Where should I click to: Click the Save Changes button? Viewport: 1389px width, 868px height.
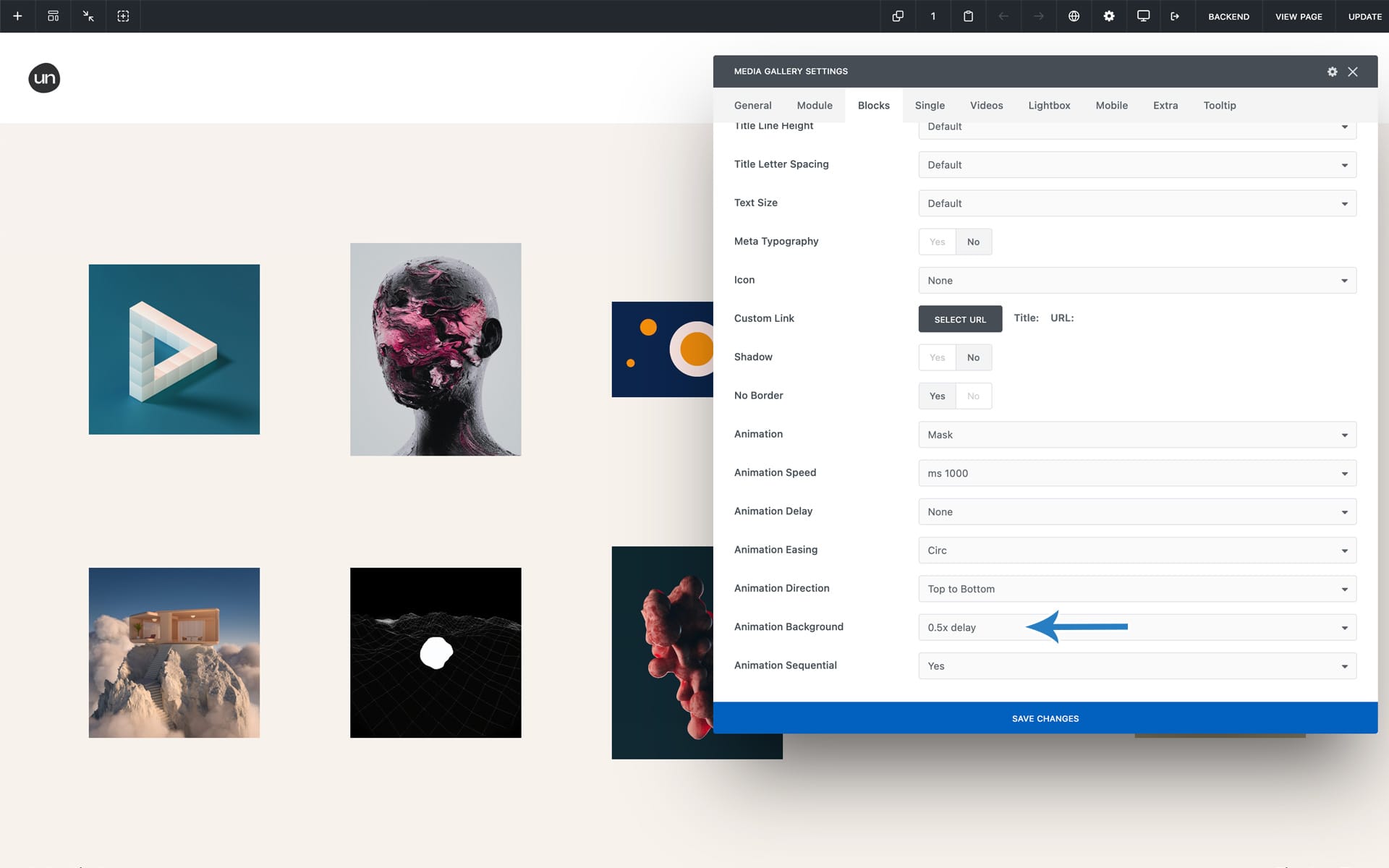coord(1045,718)
